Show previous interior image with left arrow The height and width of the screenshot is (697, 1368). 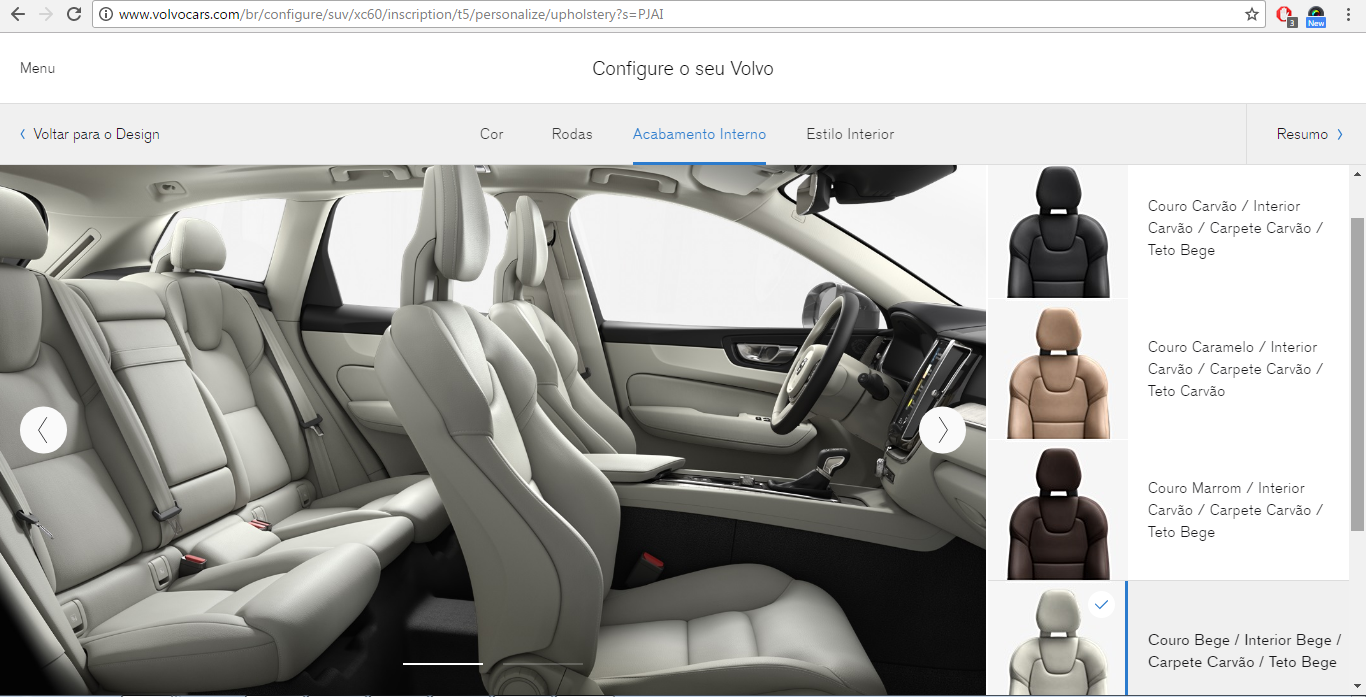43,430
